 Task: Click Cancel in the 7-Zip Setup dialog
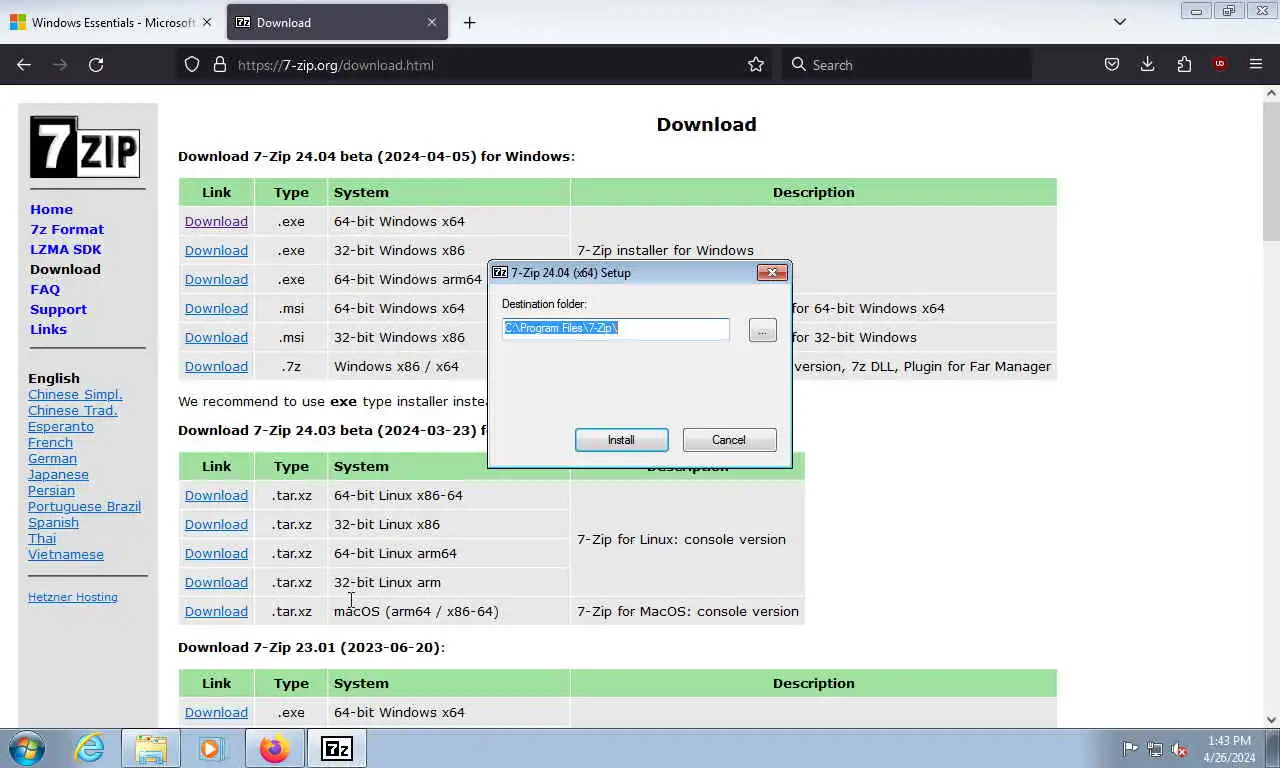click(729, 440)
